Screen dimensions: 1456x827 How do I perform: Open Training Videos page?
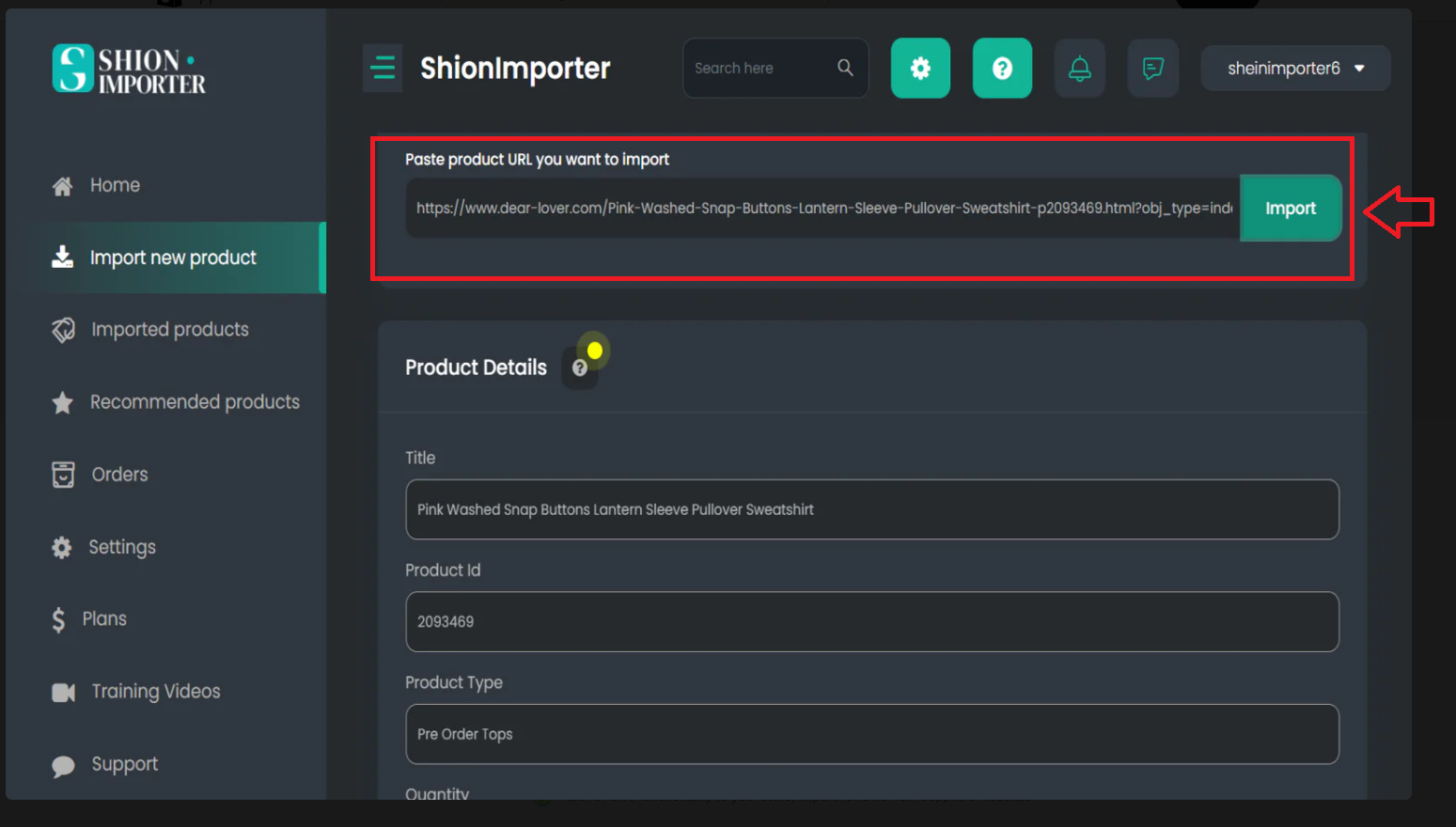[156, 692]
